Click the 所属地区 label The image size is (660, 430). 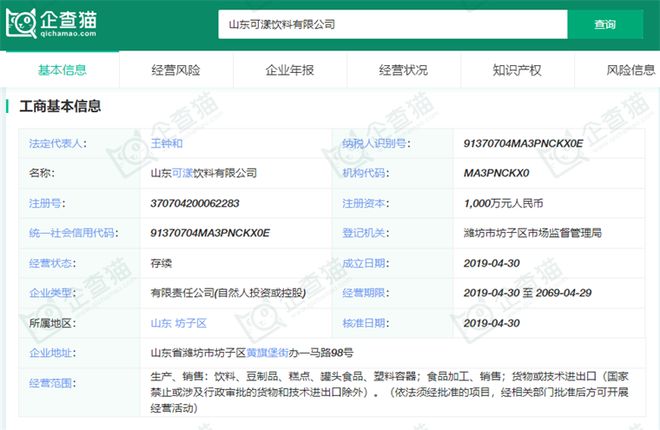pos(52,323)
